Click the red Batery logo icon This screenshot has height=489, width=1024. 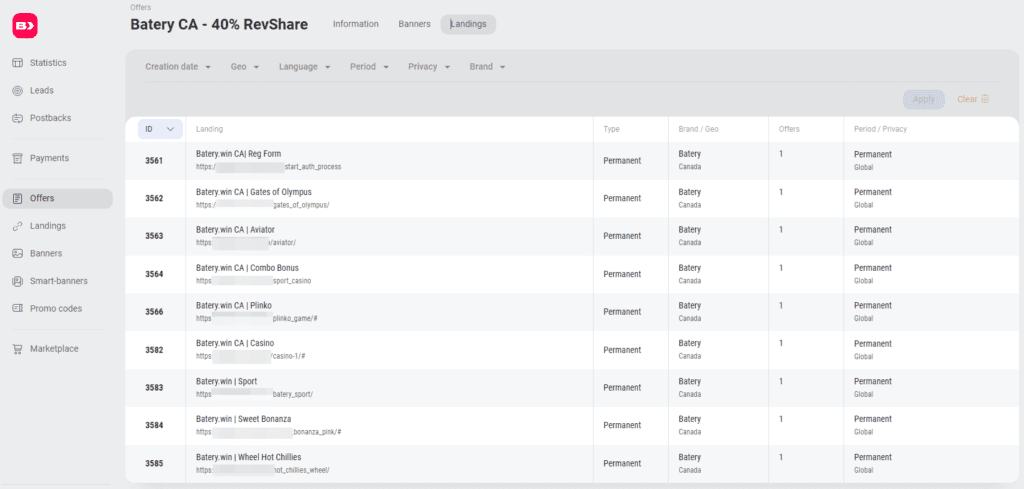pos(25,25)
